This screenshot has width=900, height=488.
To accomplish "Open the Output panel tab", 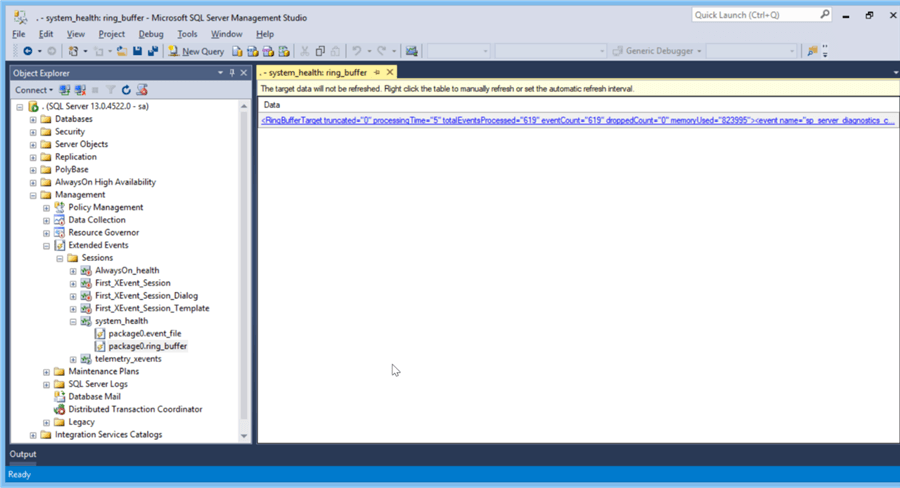I will click(23, 454).
